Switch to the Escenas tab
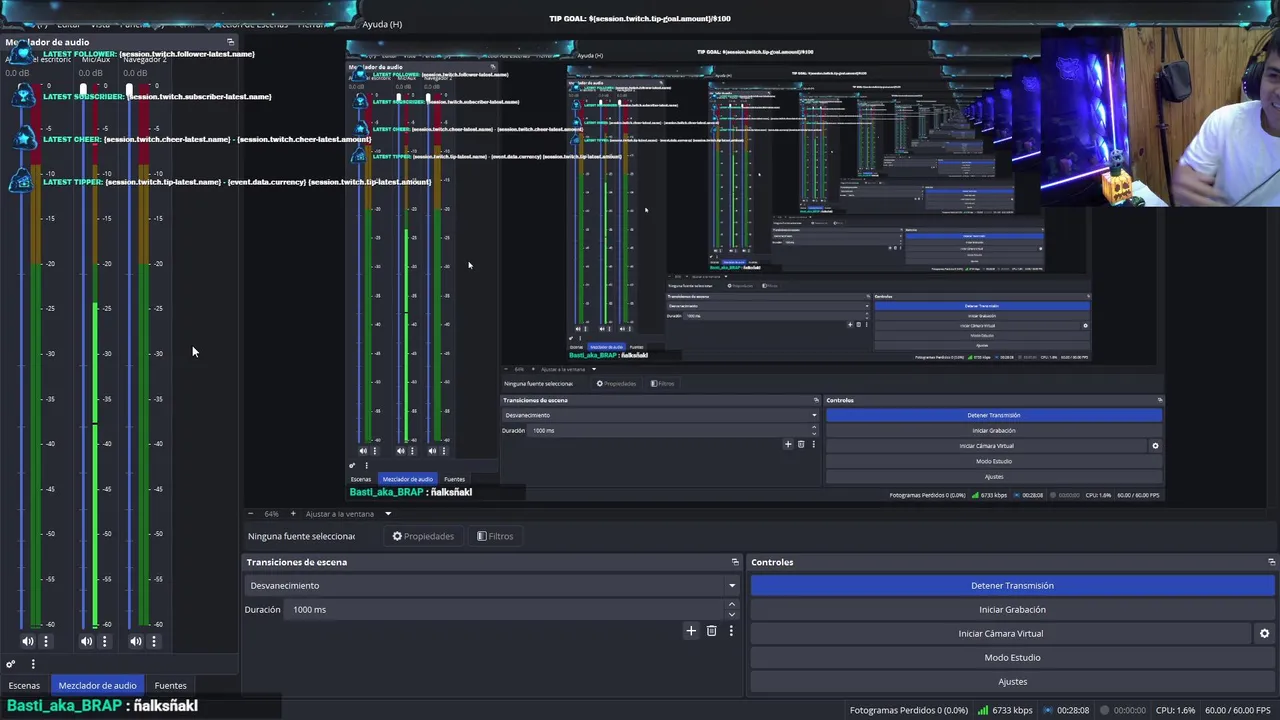 coord(24,685)
